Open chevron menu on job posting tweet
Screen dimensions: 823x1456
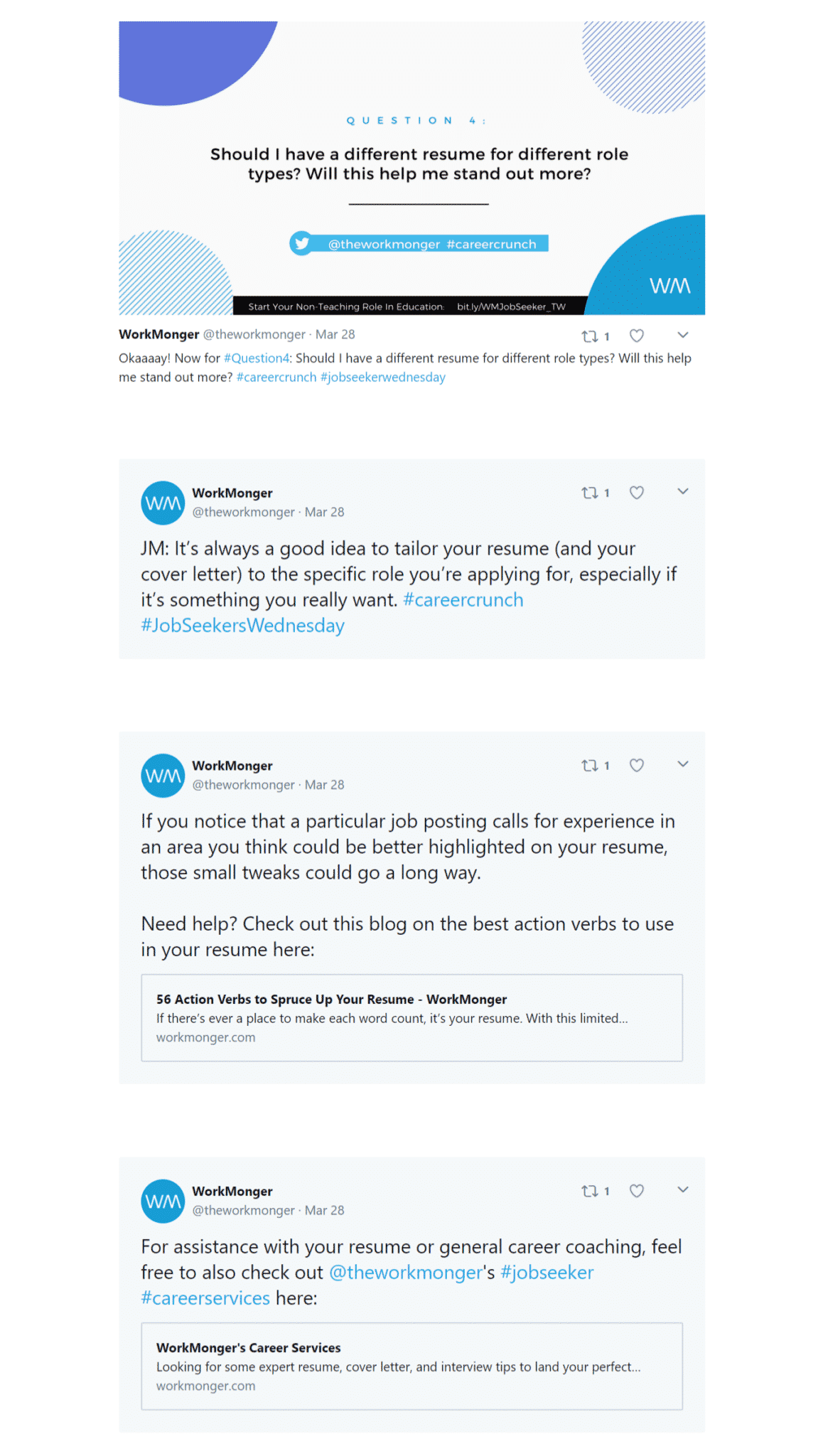(x=683, y=764)
